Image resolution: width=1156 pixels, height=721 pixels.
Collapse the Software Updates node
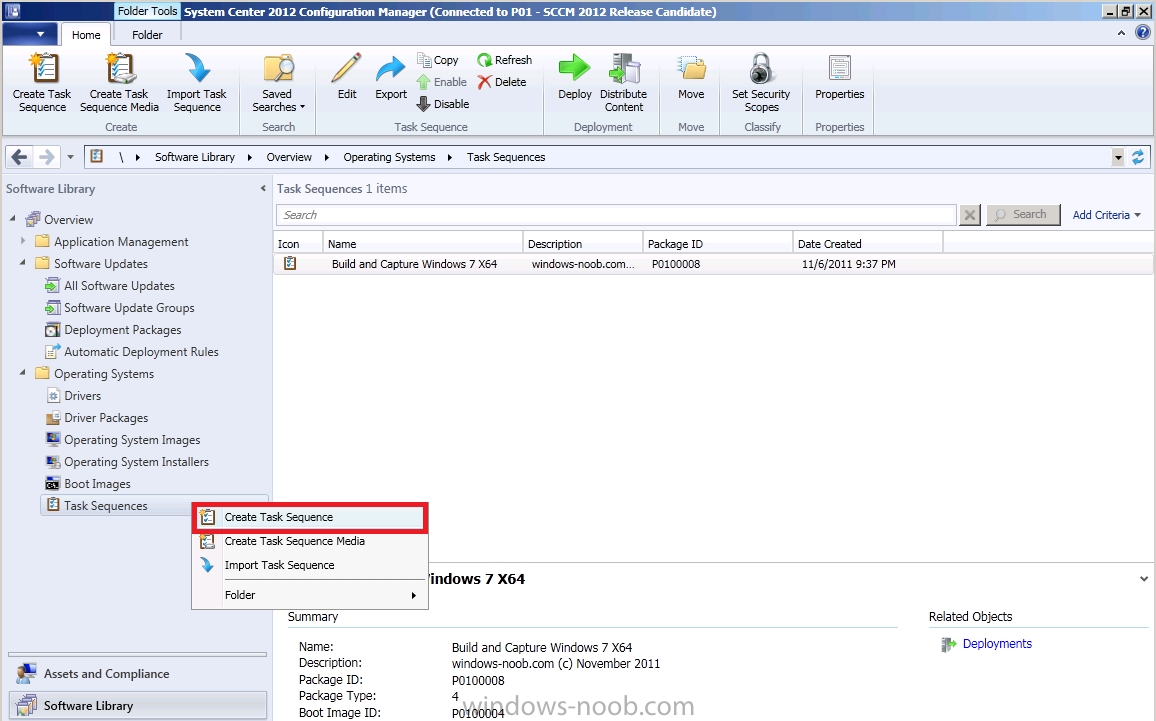tap(23, 262)
